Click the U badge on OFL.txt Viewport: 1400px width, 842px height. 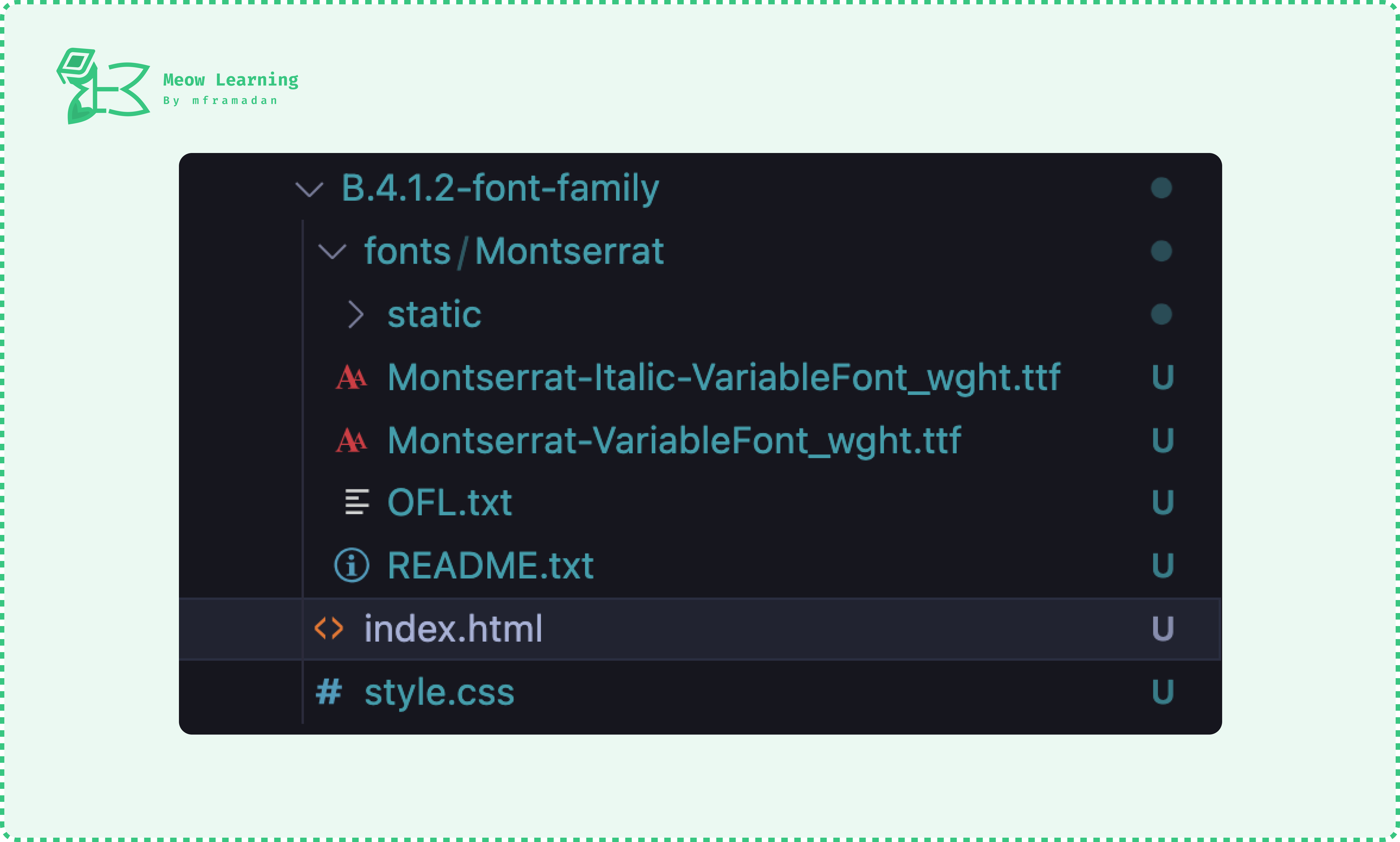click(1163, 503)
